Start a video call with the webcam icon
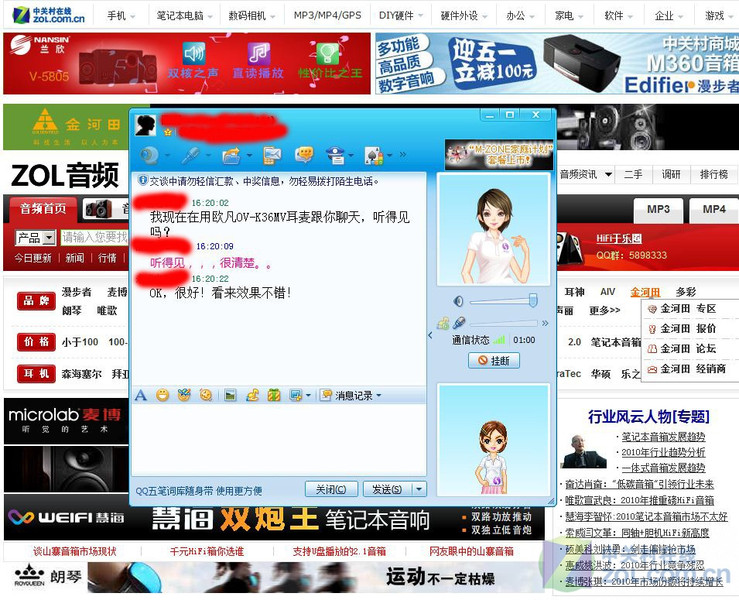 [x=150, y=155]
